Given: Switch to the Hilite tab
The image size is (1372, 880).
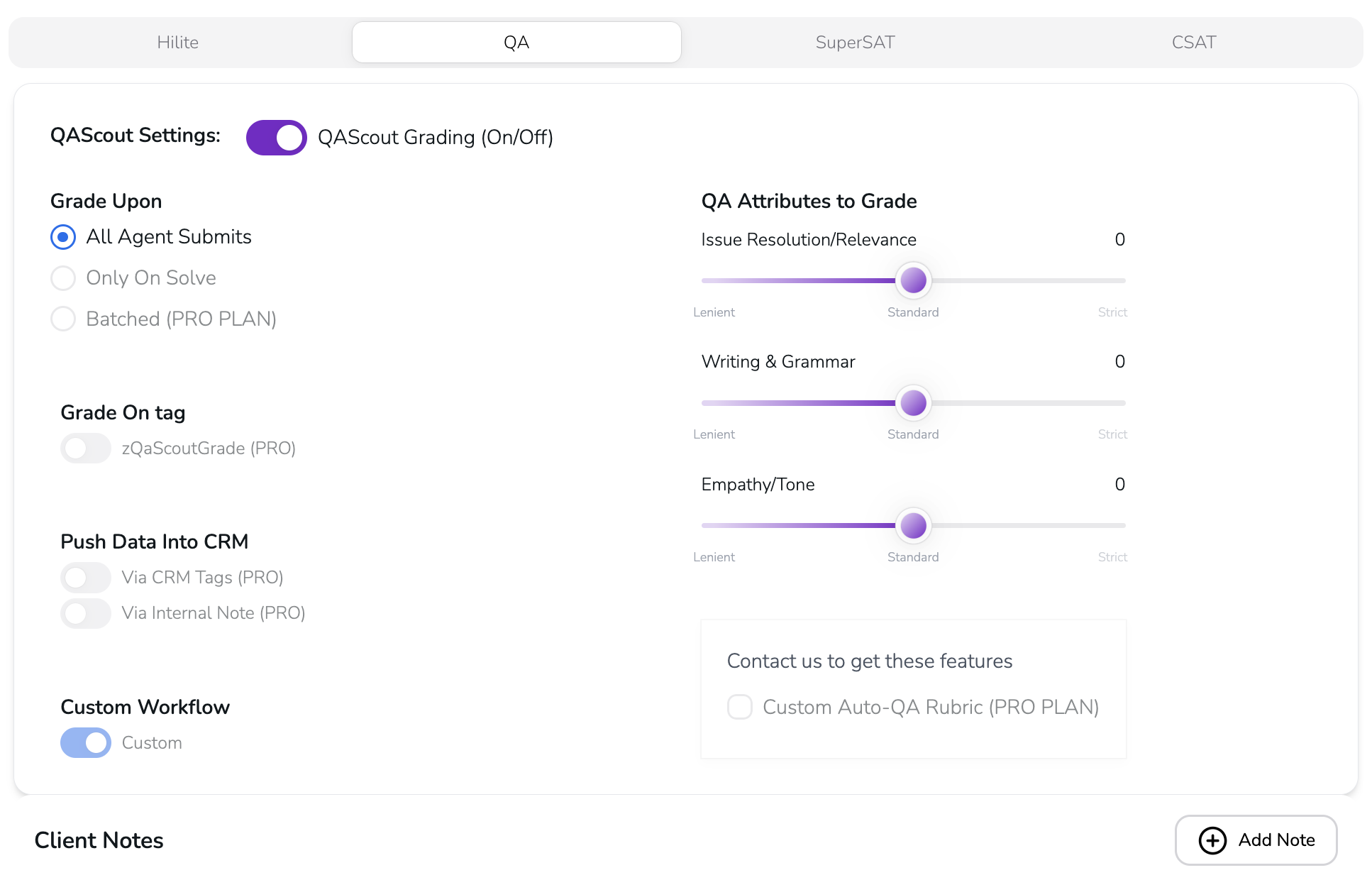Looking at the screenshot, I should tap(177, 43).
